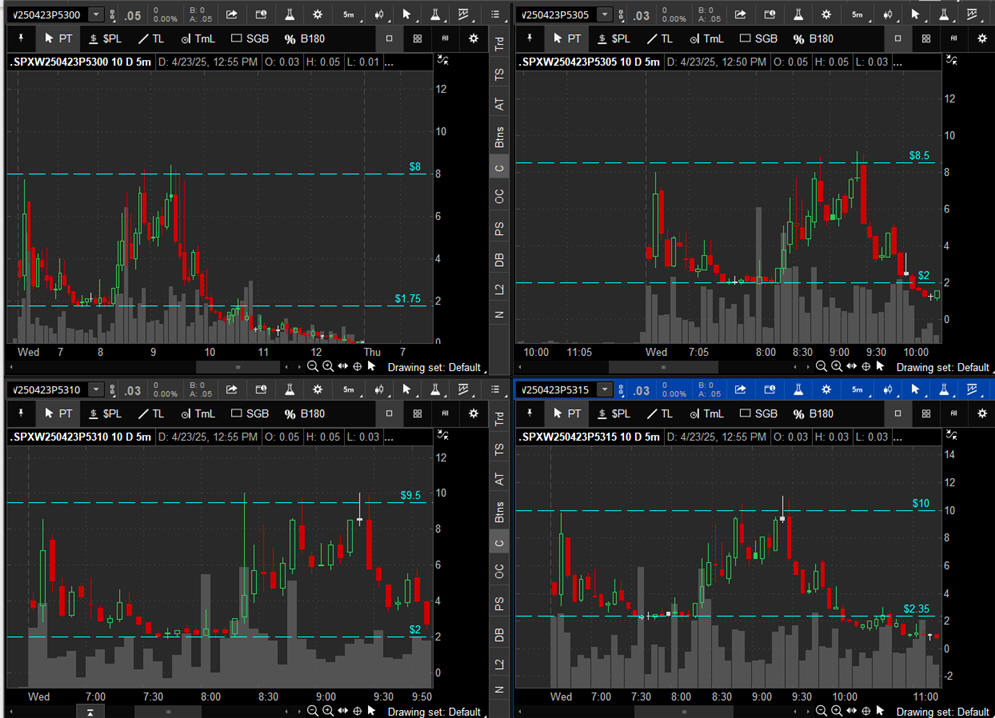
Task: Toggle PT pointer tool in bottom-left chart
Action: point(58,413)
